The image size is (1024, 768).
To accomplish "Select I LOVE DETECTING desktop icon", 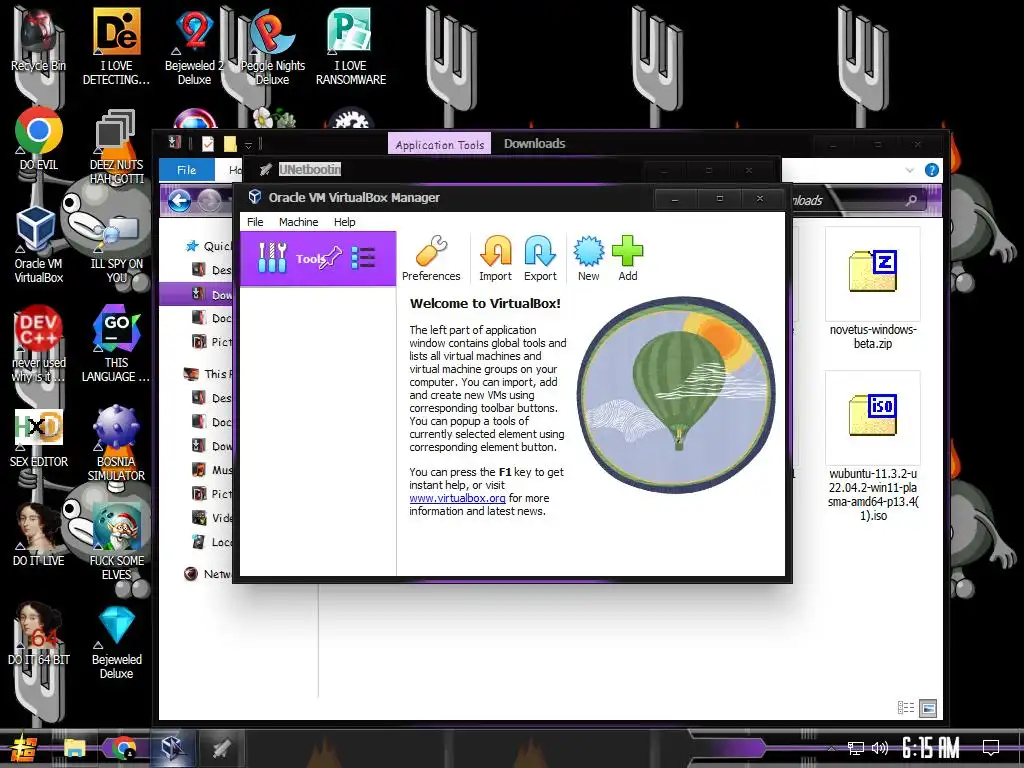I will click(116, 47).
